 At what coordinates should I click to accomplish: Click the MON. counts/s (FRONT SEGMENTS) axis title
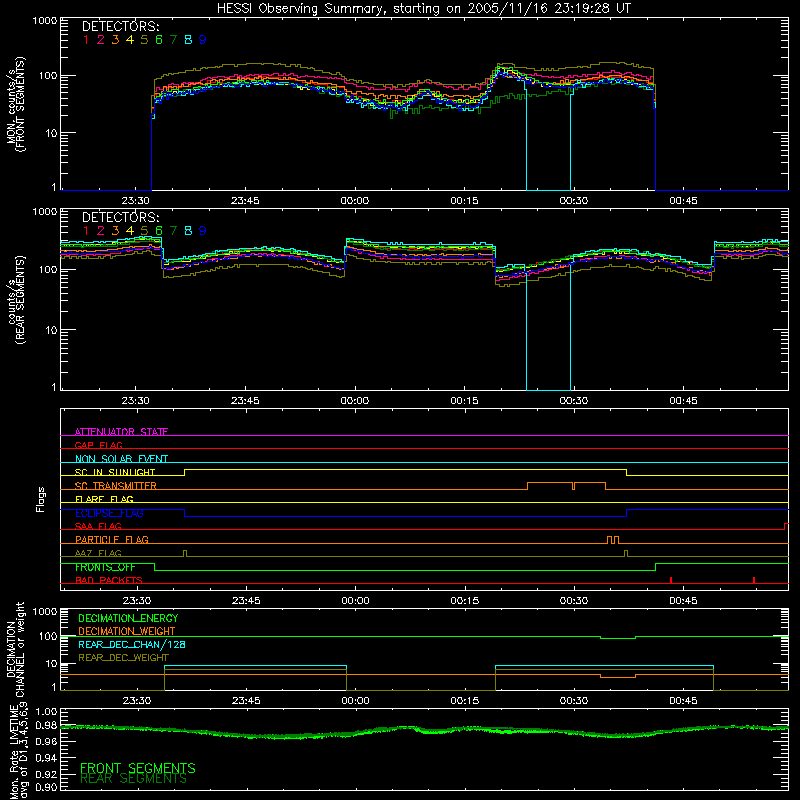[15, 105]
